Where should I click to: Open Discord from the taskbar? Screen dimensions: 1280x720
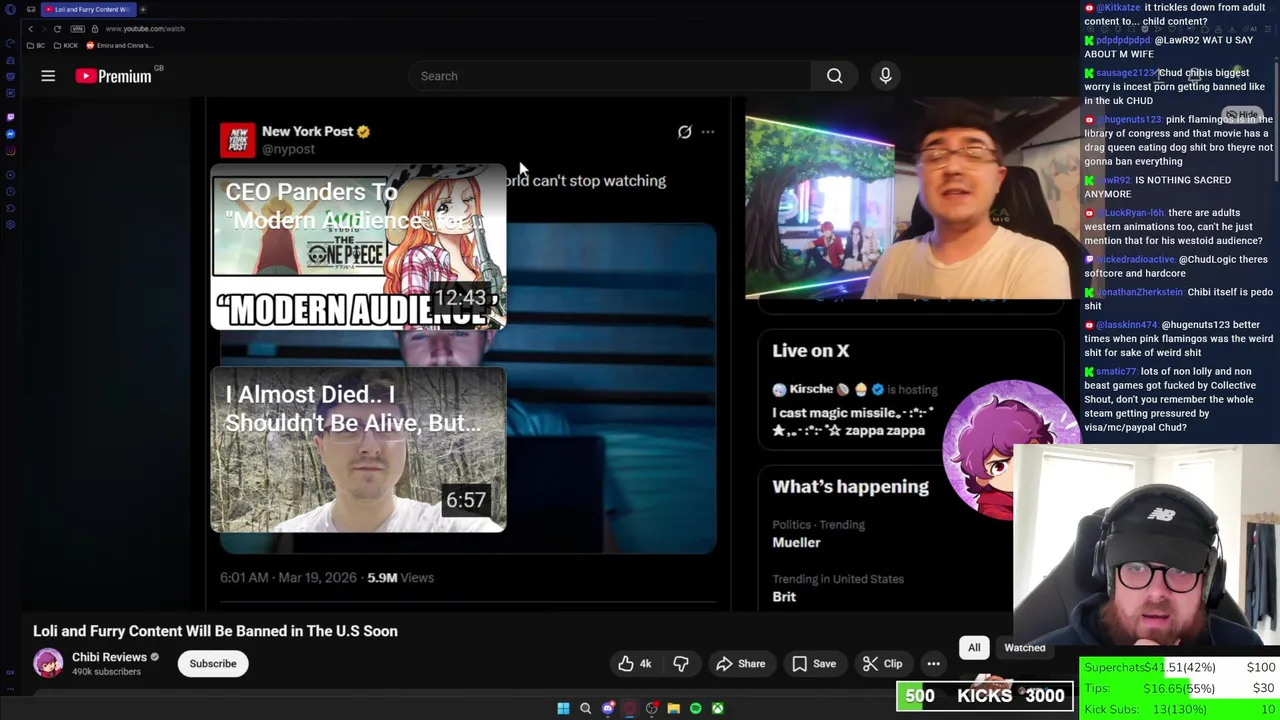pyautogui.click(x=607, y=708)
